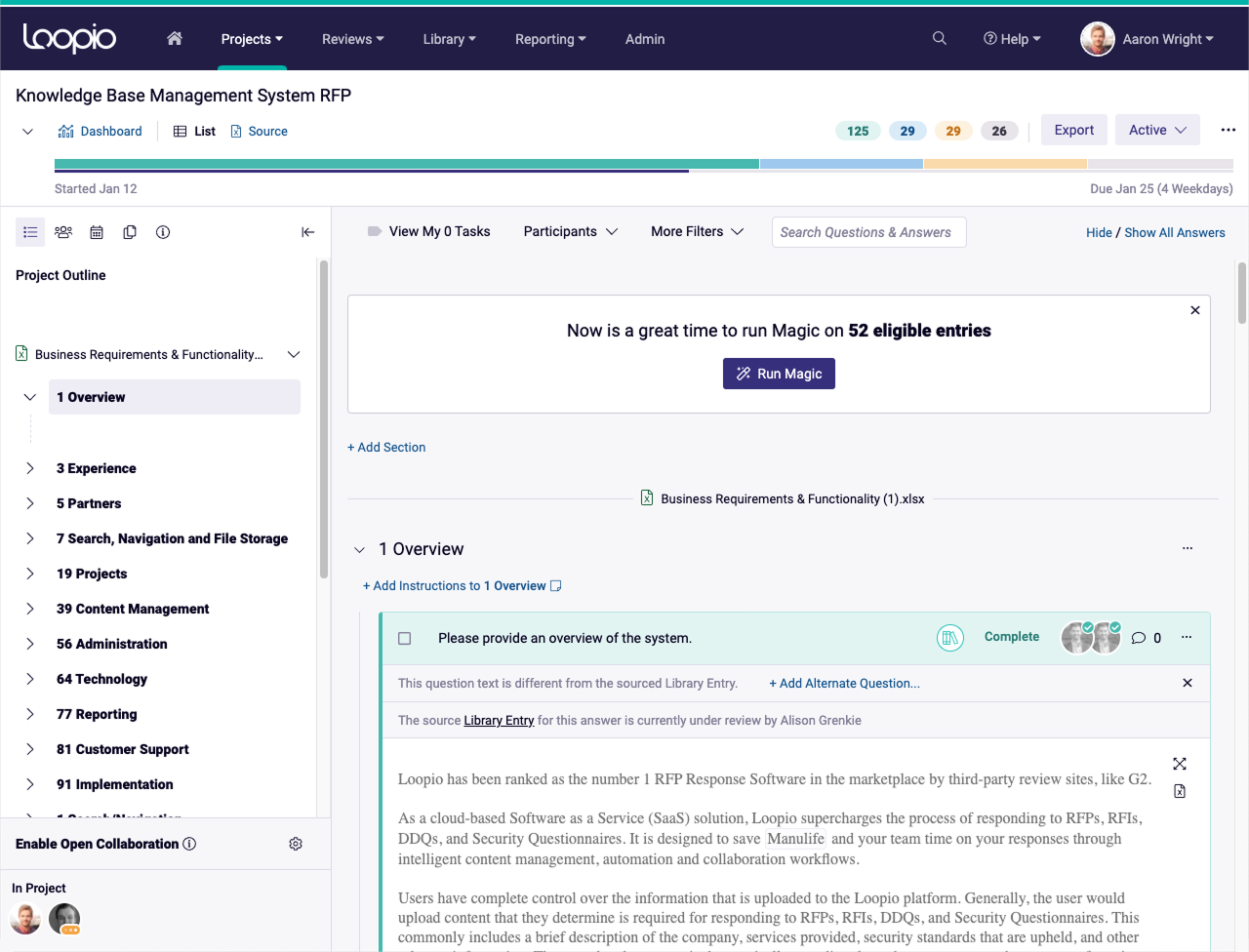Switch to the List view
1249x952 pixels.
[x=194, y=131]
